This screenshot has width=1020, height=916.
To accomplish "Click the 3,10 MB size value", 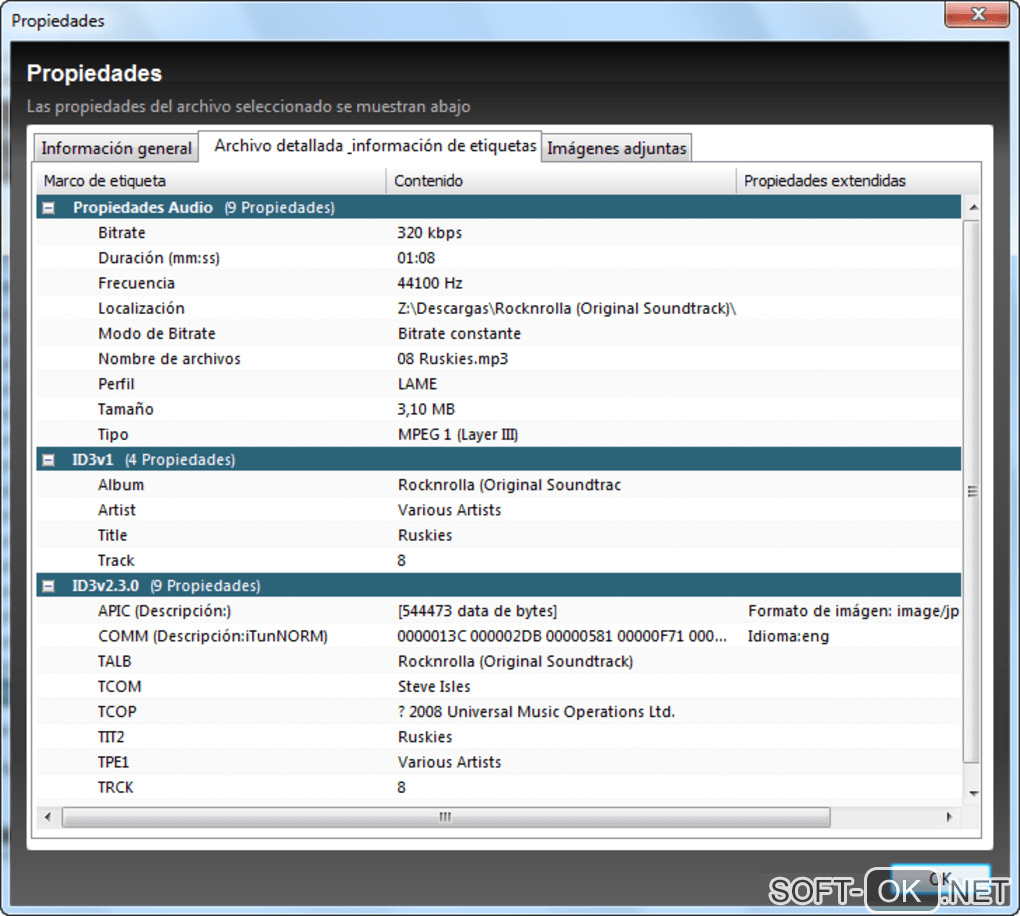I will (x=426, y=409).
